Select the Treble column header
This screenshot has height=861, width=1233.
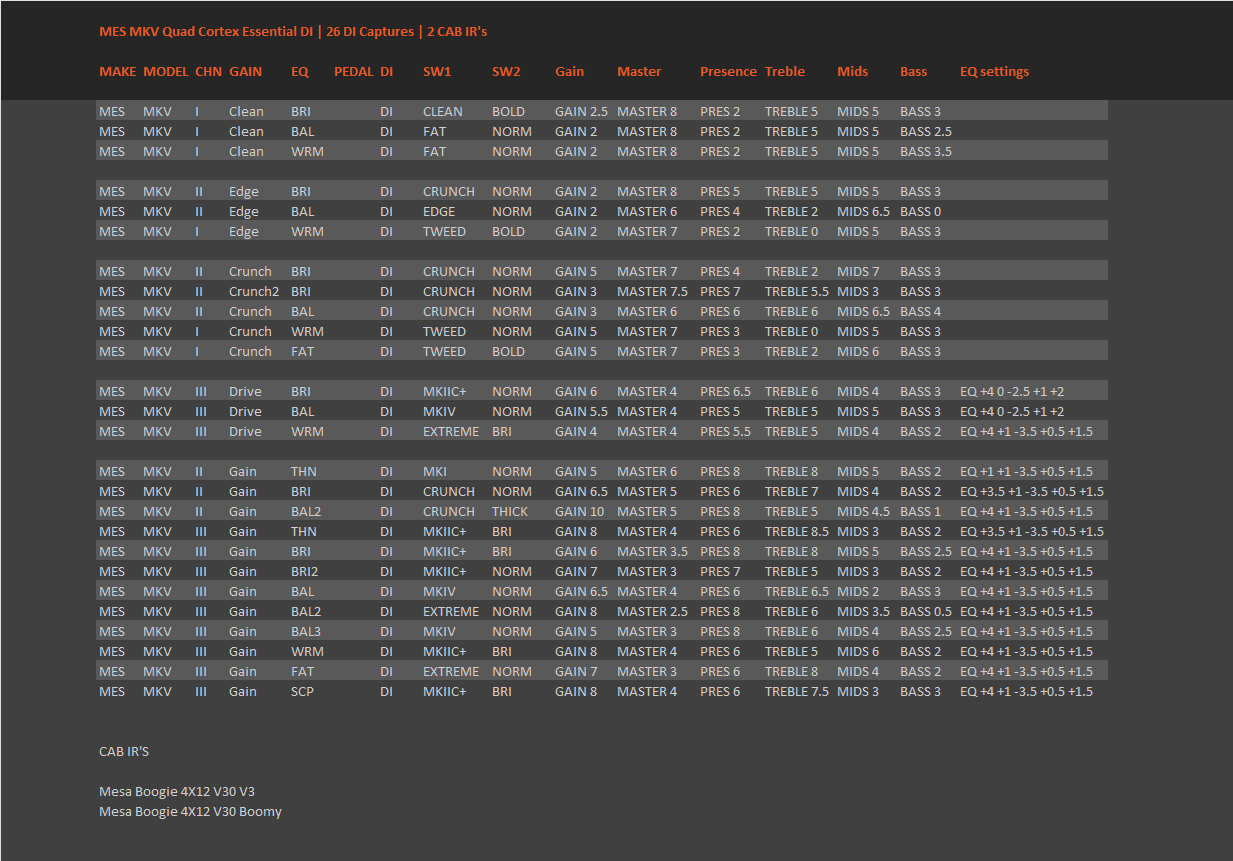point(785,72)
